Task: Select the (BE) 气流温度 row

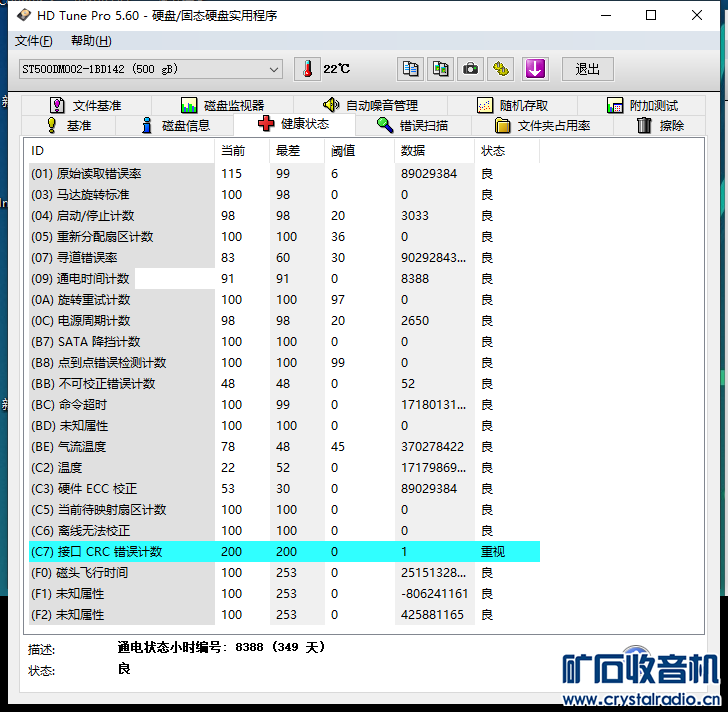Action: (284, 447)
